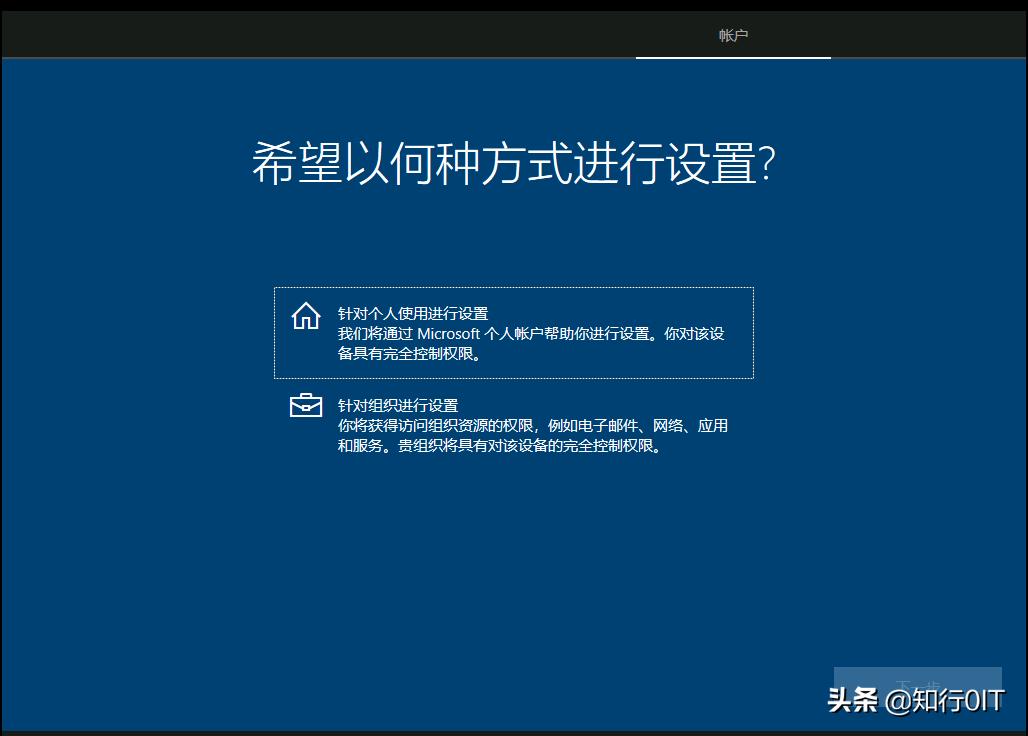Click the header bar label 帐户
The image size is (1028, 736).
733,34
